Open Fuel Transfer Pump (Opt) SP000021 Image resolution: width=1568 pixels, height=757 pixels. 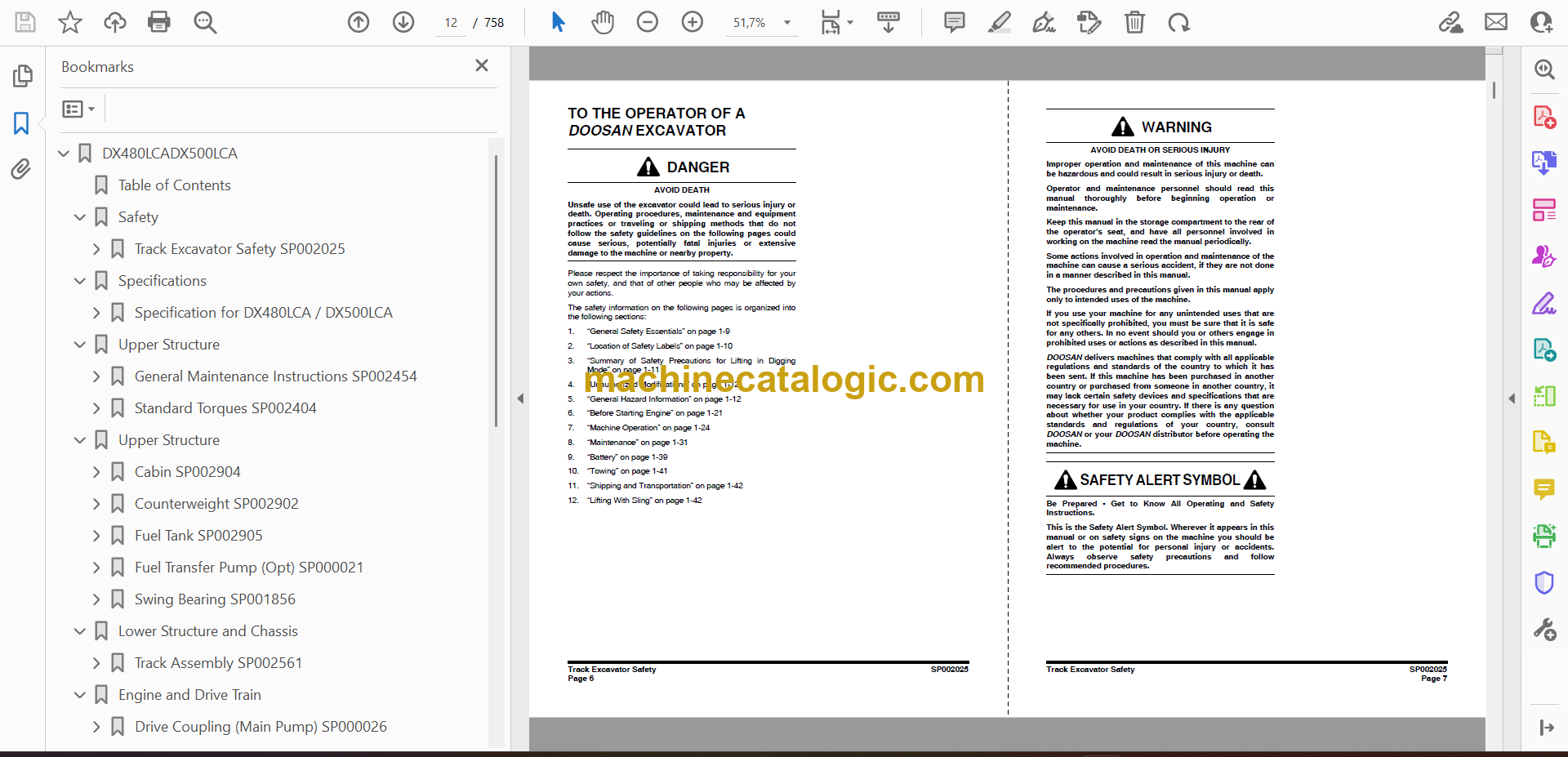(x=249, y=568)
